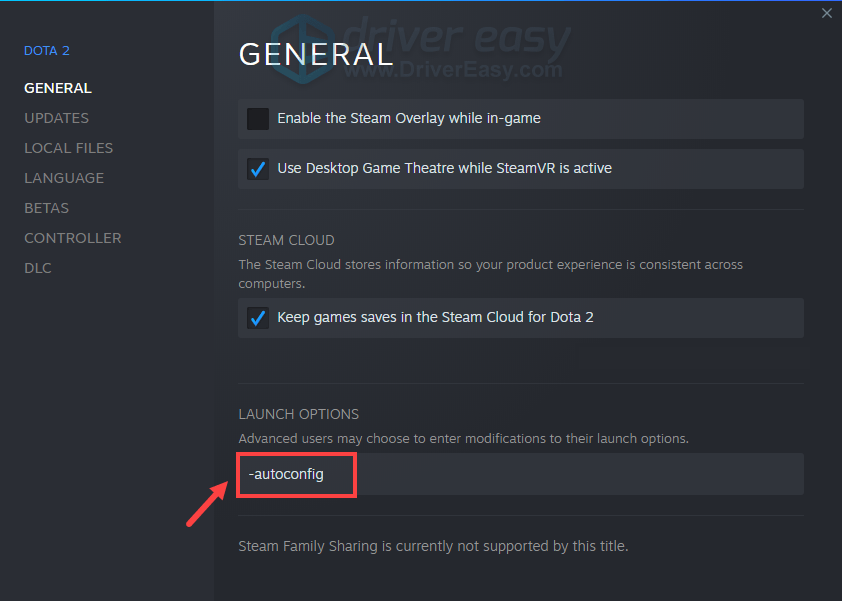Screen dimensions: 842x601
Task: Tick the Steam Overlay while in-game checkbox
Action: click(258, 119)
